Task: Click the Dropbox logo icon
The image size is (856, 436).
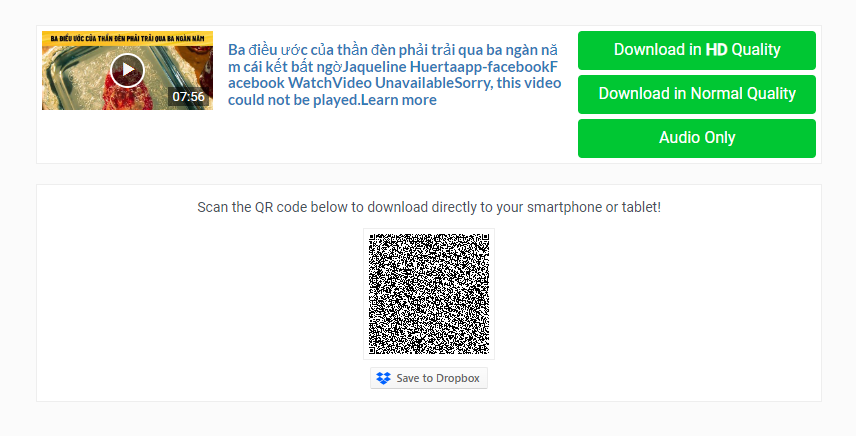Action: 384,378
